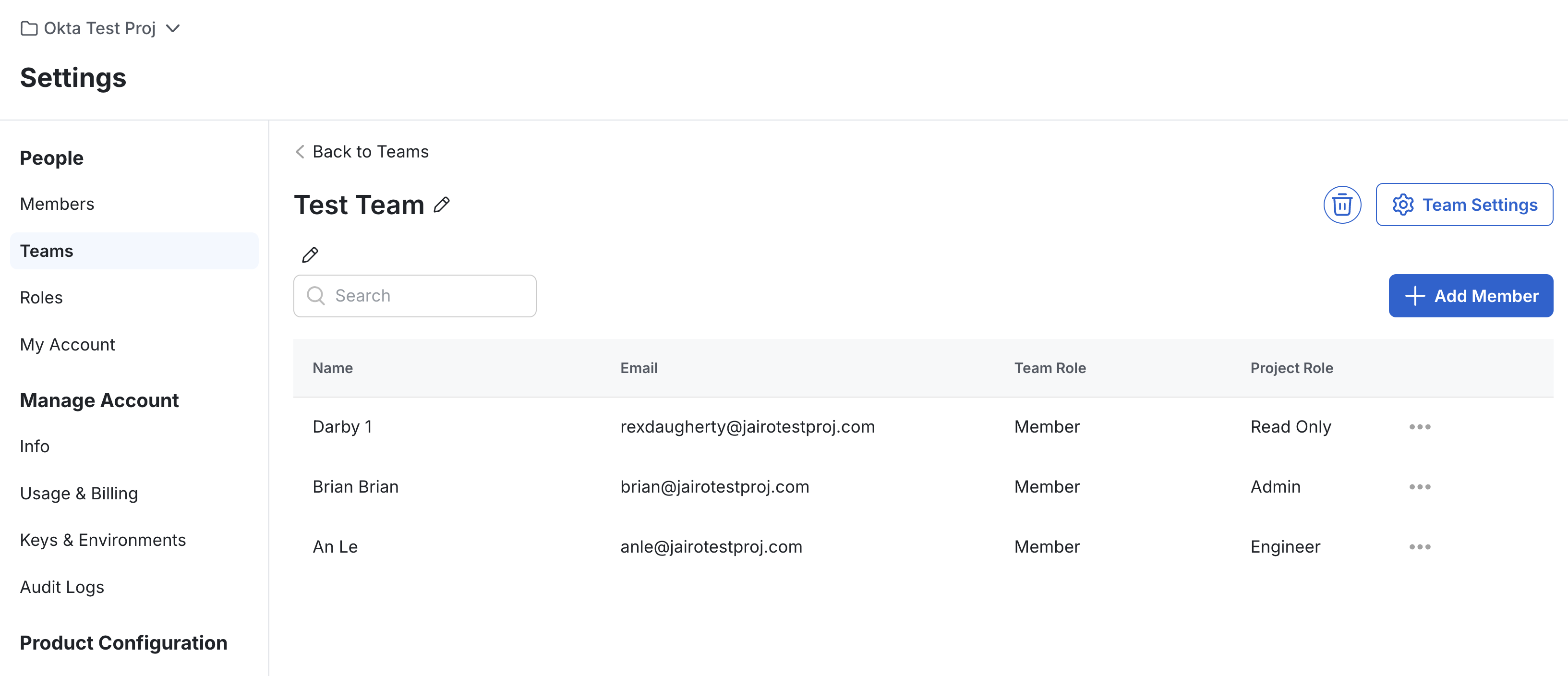Viewport: 1568px width, 676px height.
Task: Click the back chevron beside Back to Teams
Action: (x=299, y=152)
